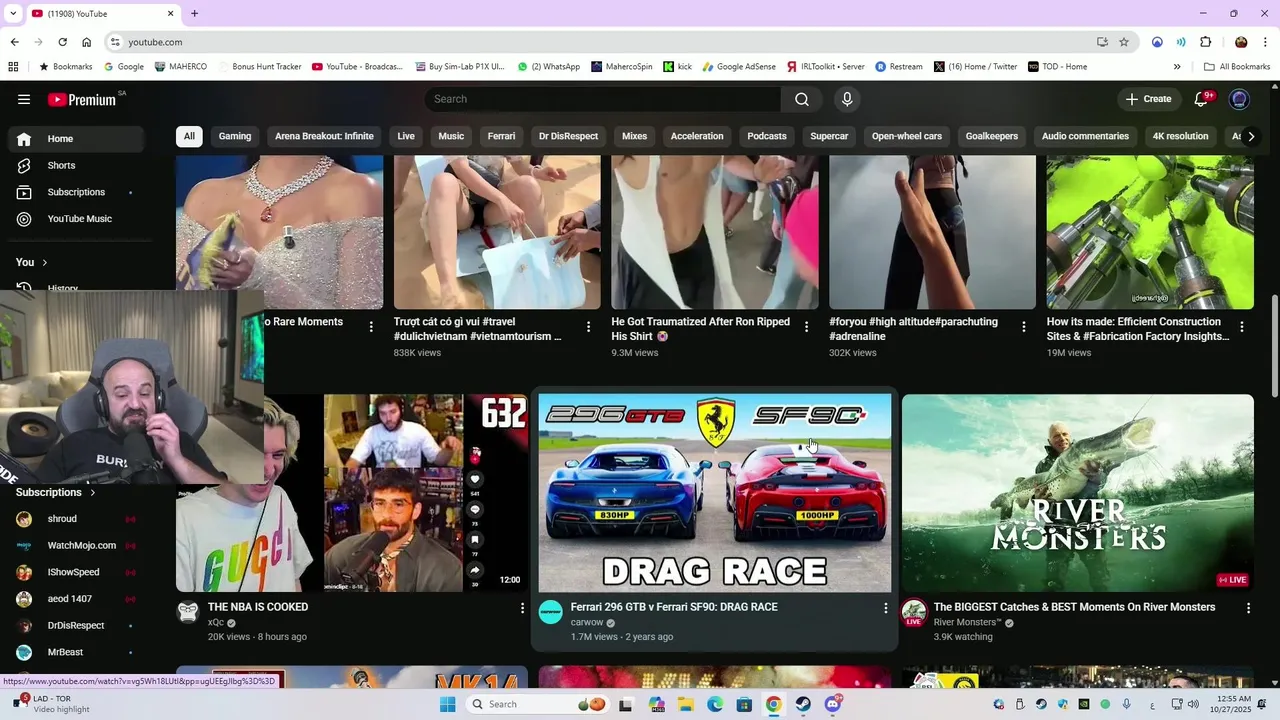Open the YouTube notifications bell

pyautogui.click(x=1203, y=99)
